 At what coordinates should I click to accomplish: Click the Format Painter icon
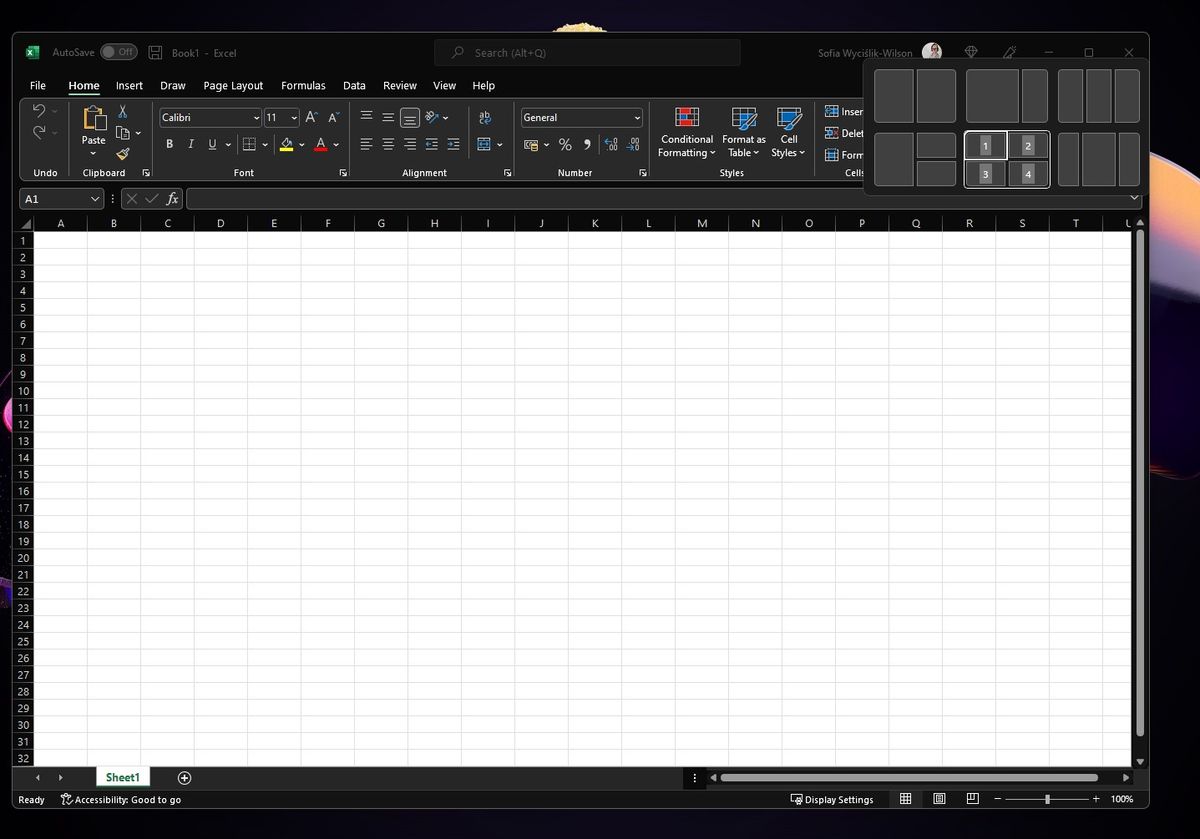(x=123, y=152)
